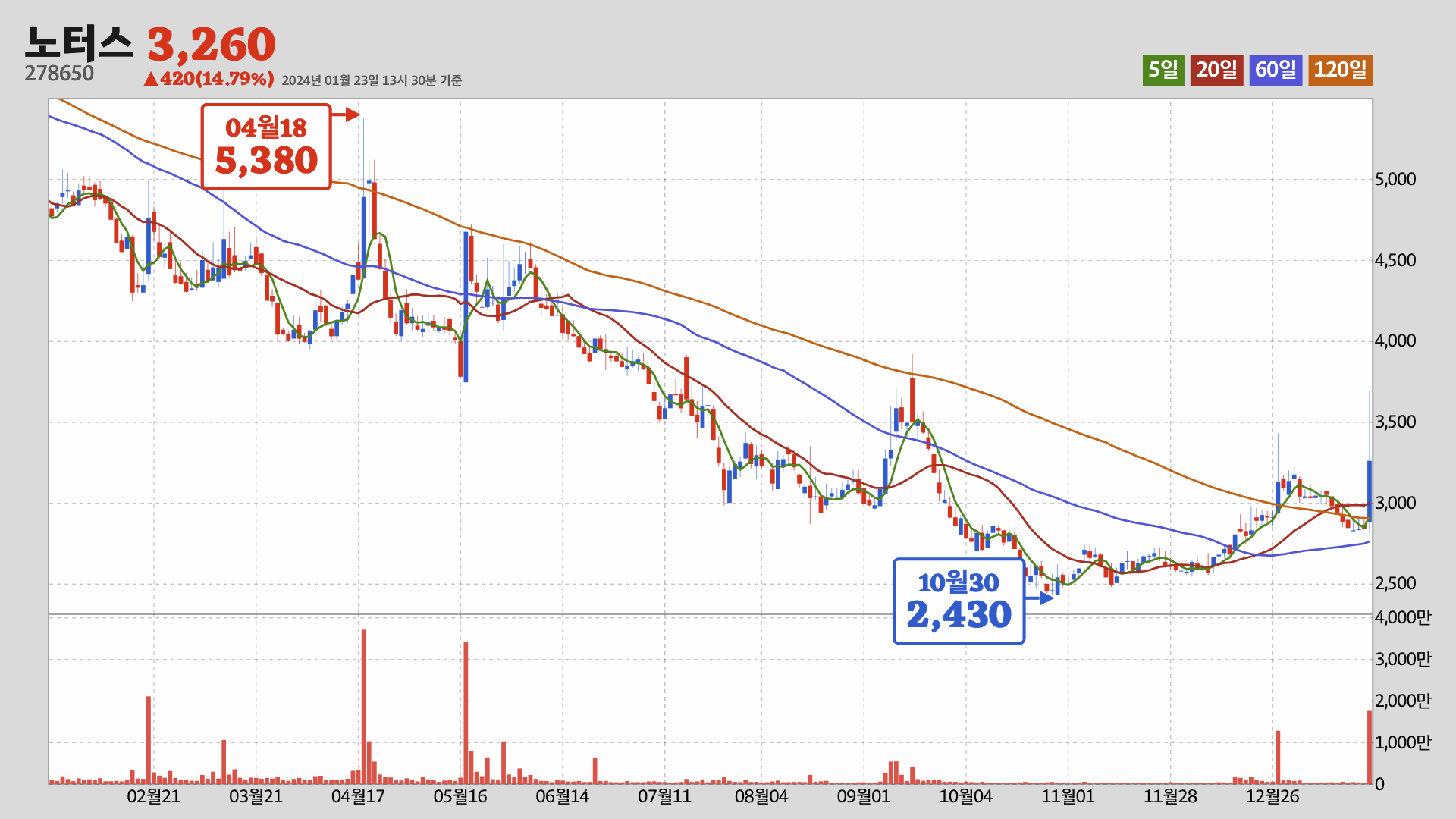1456x819 pixels.
Task: Click the 60일 moving average legend
Action: [1276, 70]
